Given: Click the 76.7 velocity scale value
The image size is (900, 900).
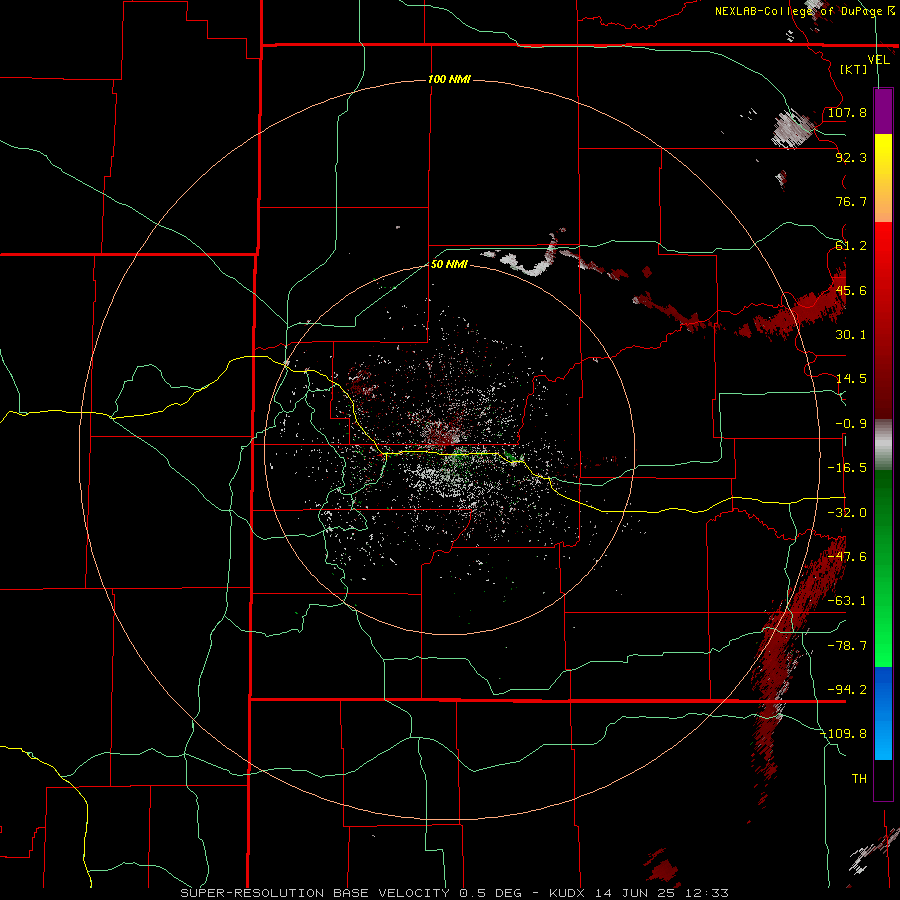Looking at the screenshot, I should pyautogui.click(x=851, y=201).
